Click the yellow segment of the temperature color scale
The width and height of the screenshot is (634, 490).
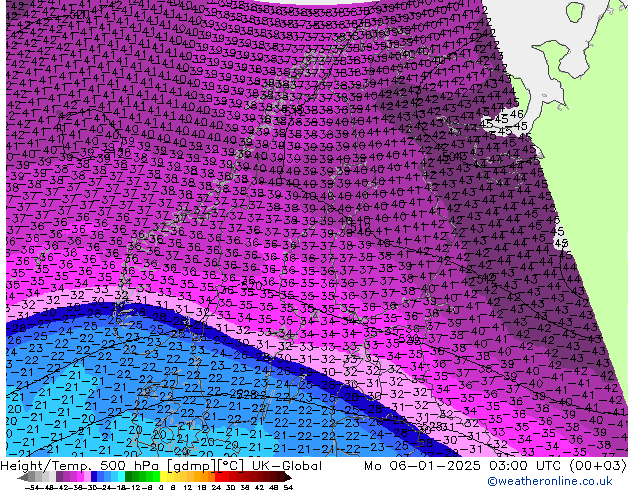tap(163, 477)
